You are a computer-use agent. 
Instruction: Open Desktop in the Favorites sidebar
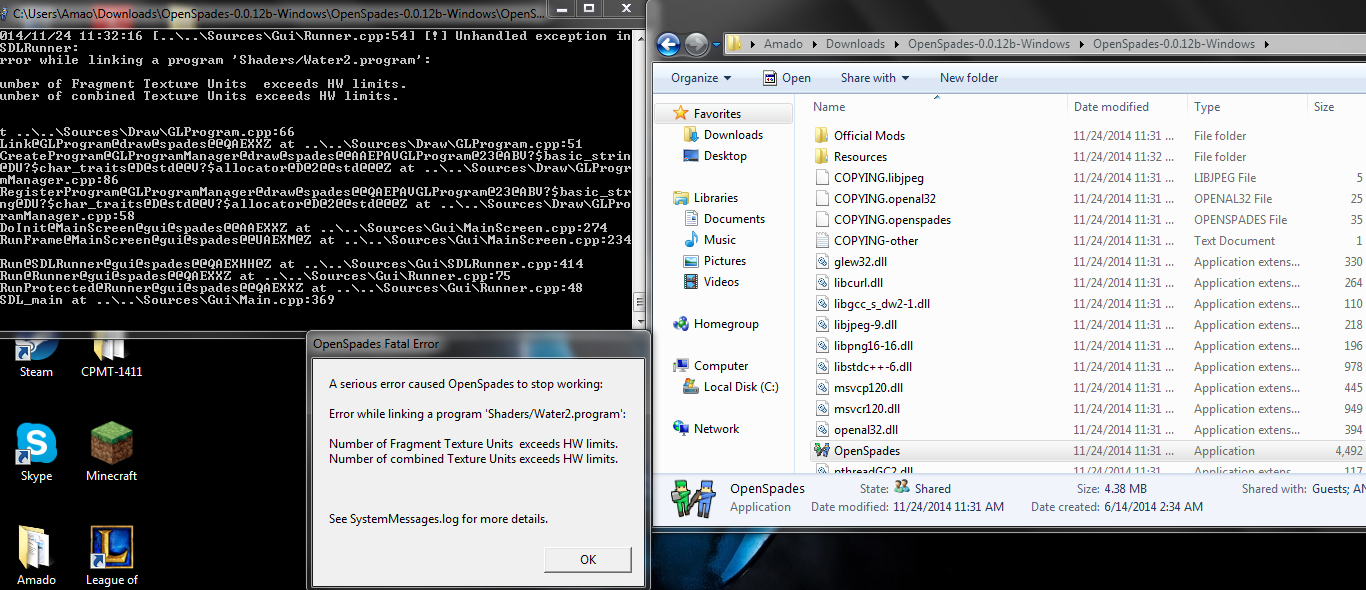pos(725,156)
